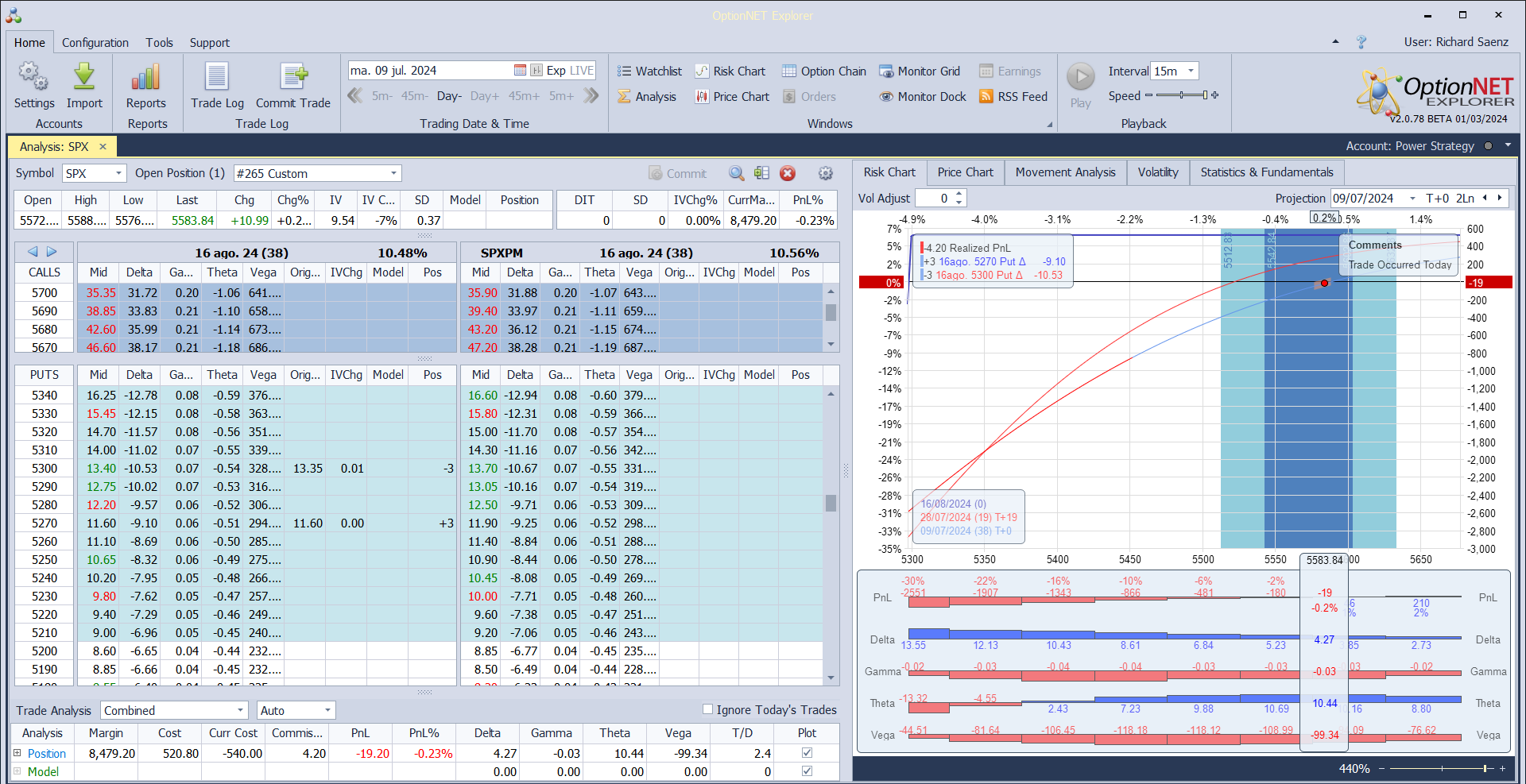Open the calendar picker in trading date field
The image size is (1526, 784).
[520, 71]
